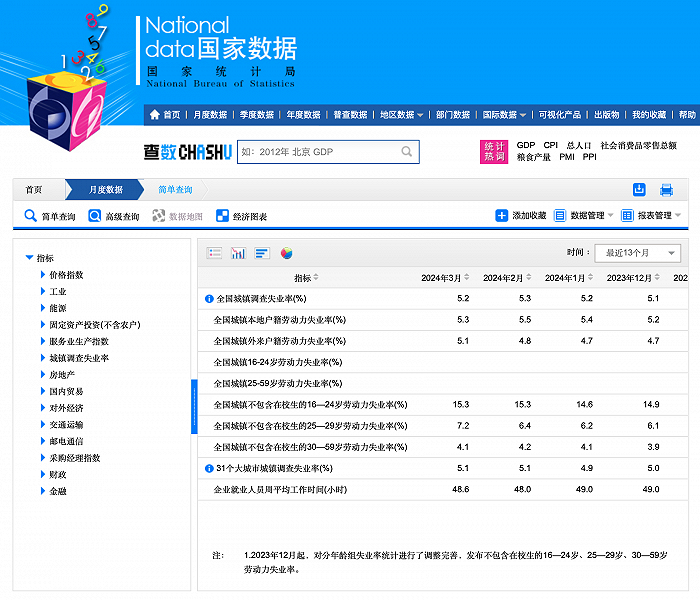This screenshot has width=700, height=600.
Task: Open 年度数据 in the top navigation
Action: point(304,115)
